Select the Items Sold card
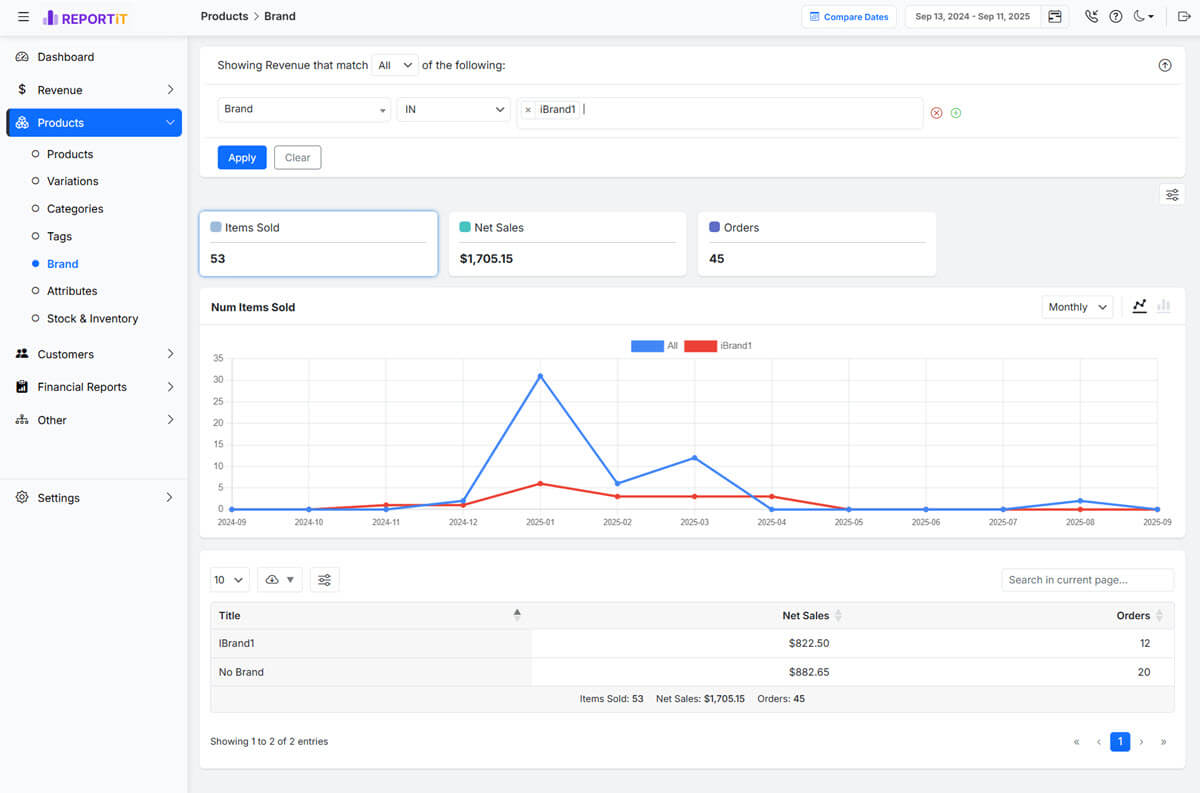 click(318, 243)
